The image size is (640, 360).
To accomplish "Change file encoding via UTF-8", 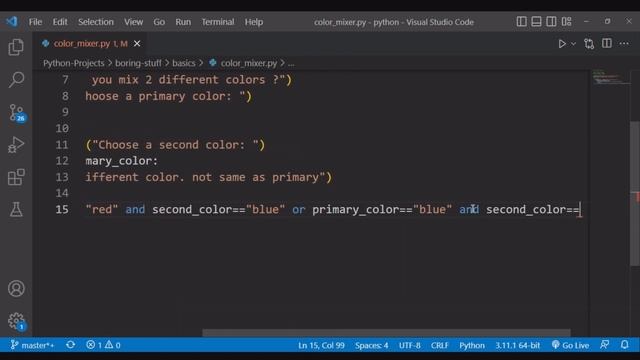I will tap(409, 345).
